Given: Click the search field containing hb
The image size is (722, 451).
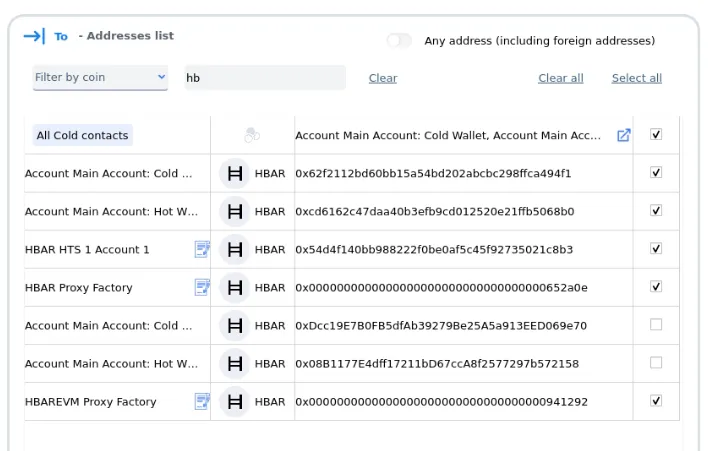Looking at the screenshot, I should (x=265, y=78).
